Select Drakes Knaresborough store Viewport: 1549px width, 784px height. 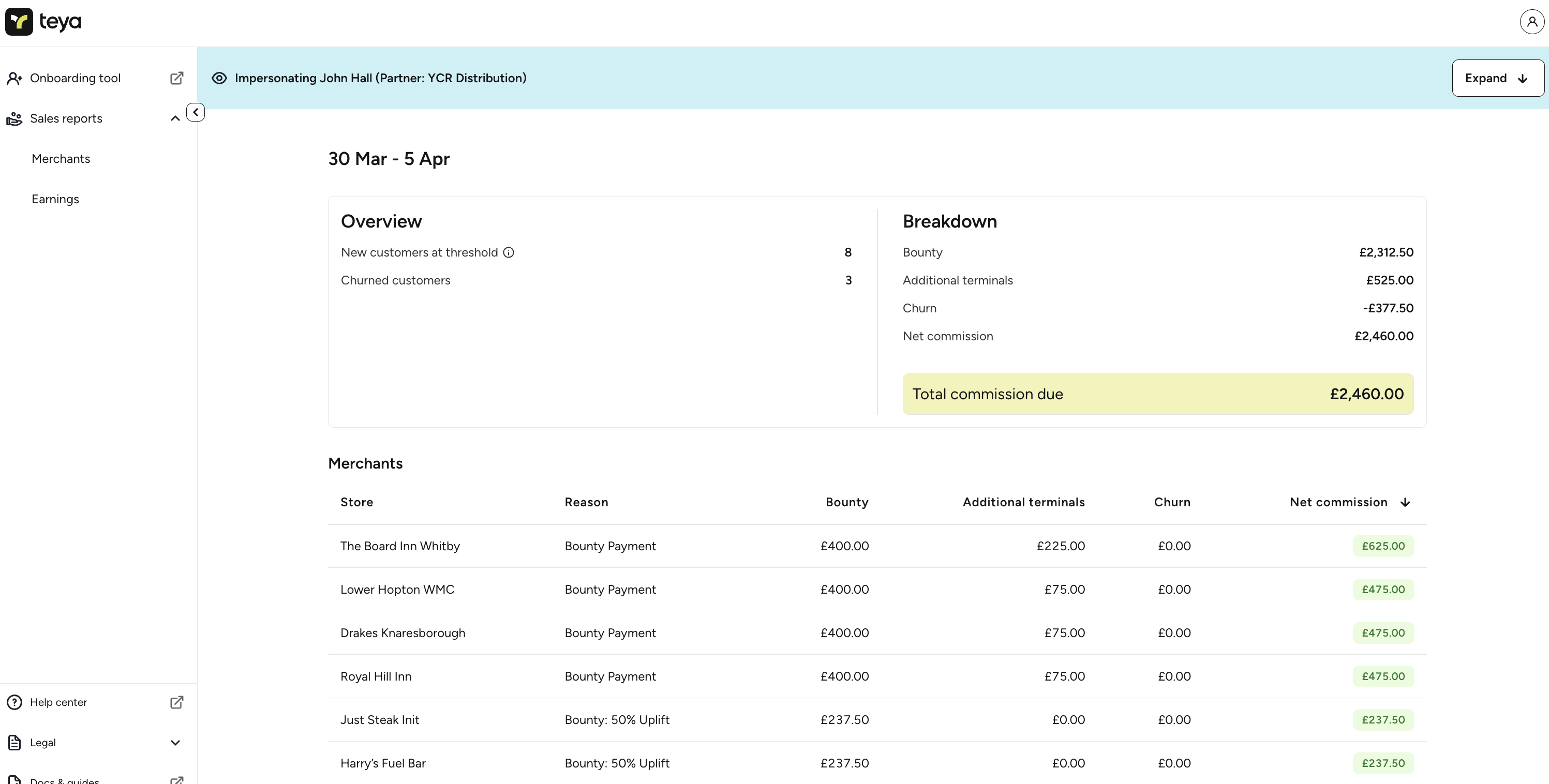coord(403,633)
